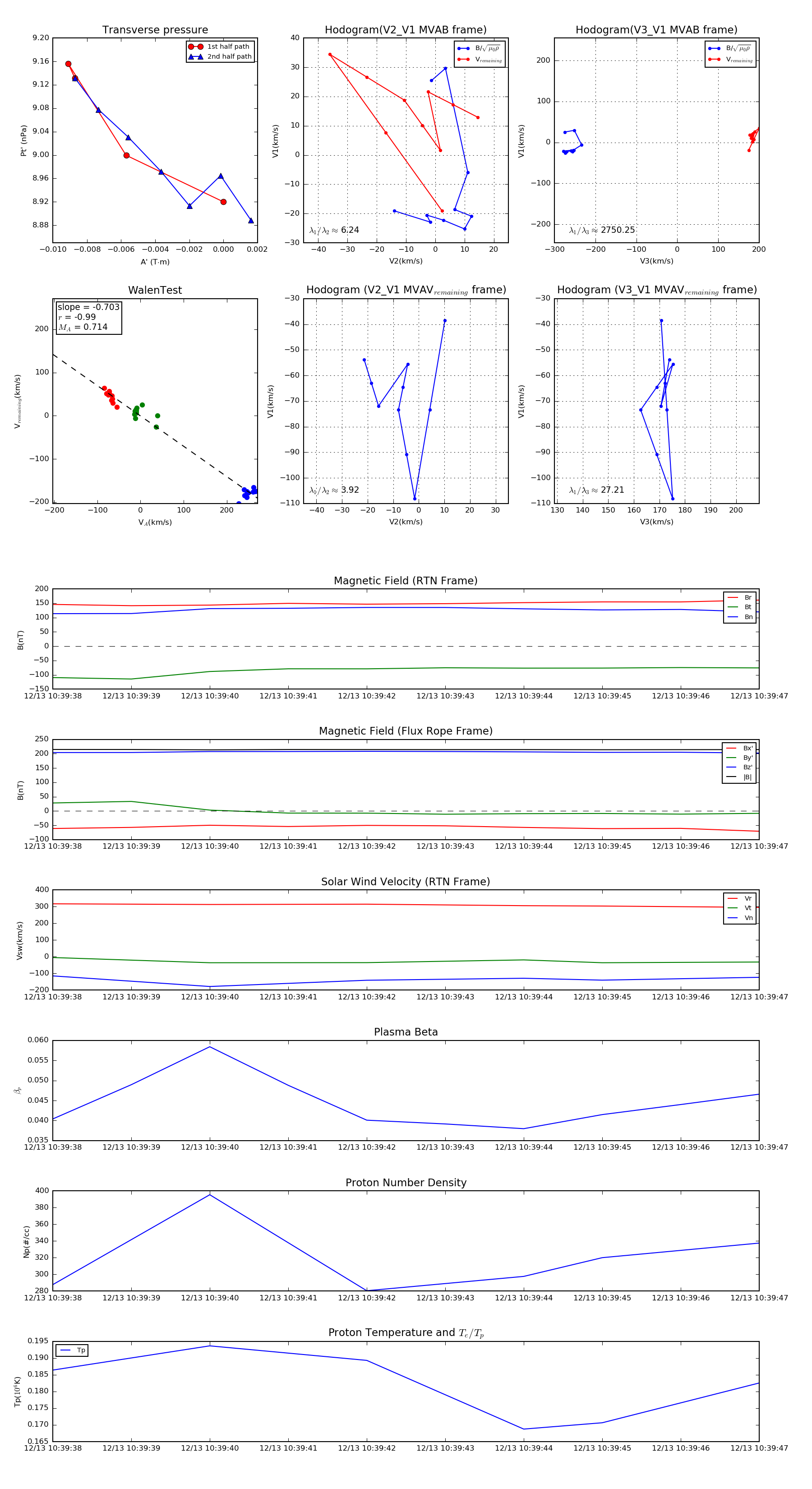Select the "2nd half path" legend entry
Image resolution: width=812 pixels, height=1489 pixels.
[220, 57]
